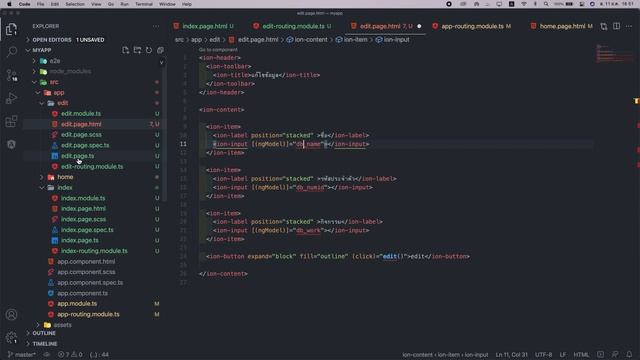
Task: Open edit.page.scss in explorer
Action: [x=81, y=135]
